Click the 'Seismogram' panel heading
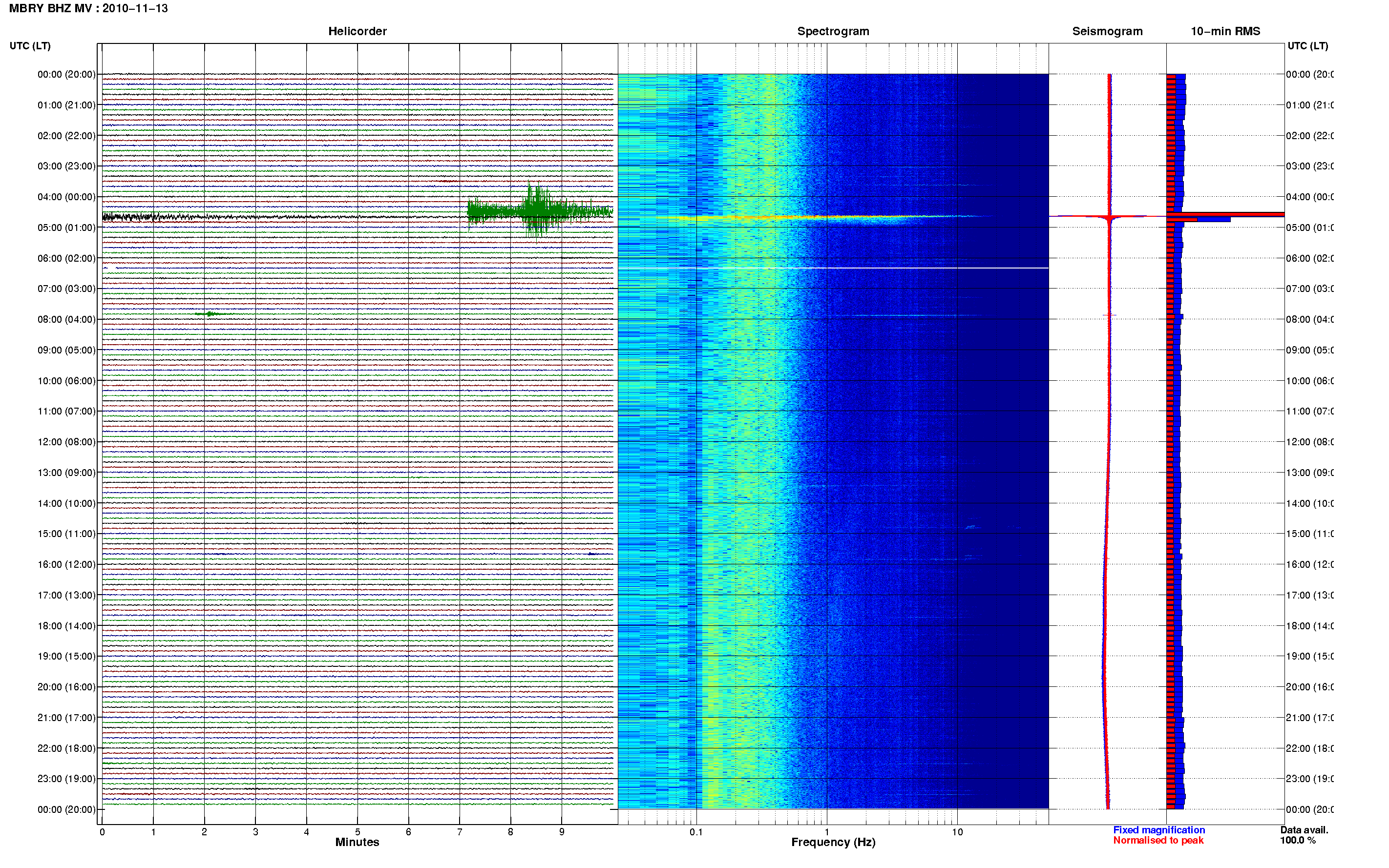The height and width of the screenshot is (868, 1389). [x=1107, y=31]
